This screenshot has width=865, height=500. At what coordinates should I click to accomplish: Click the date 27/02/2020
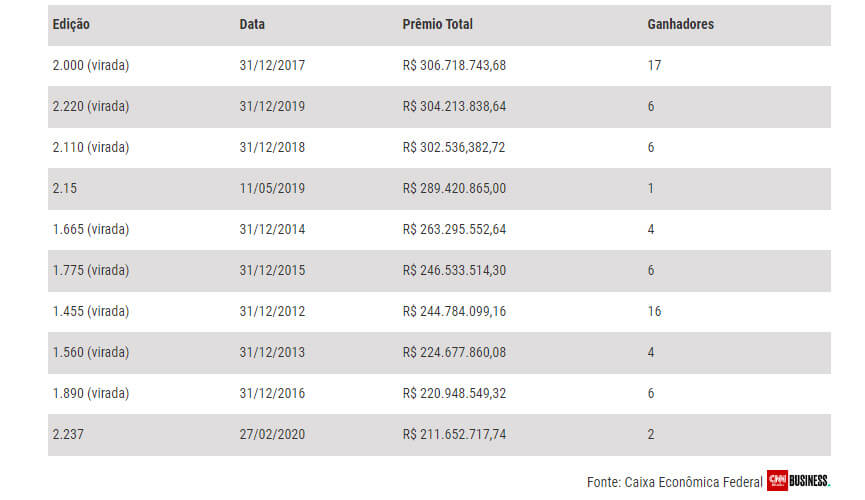[x=272, y=434]
